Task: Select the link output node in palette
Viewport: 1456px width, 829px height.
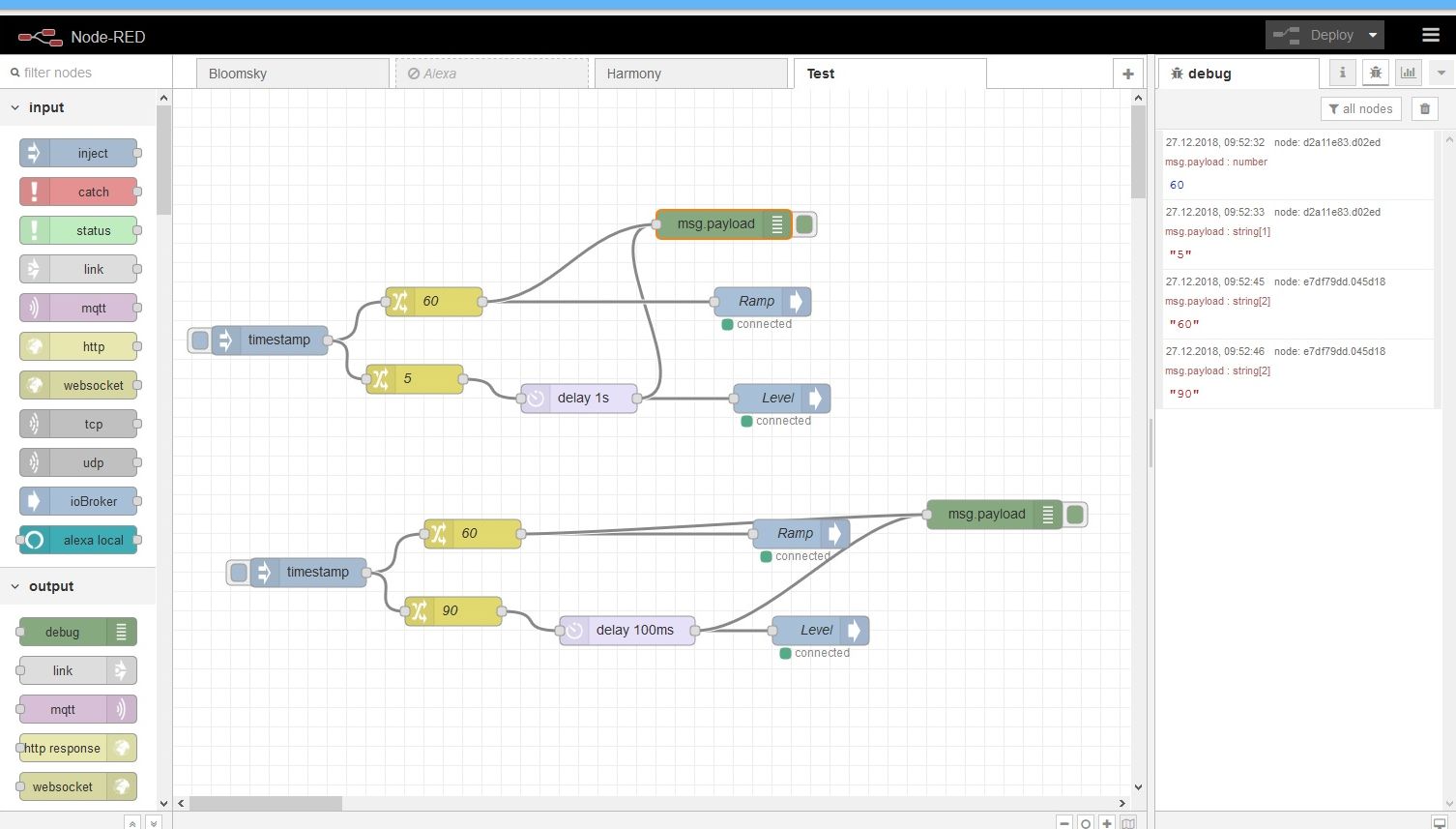Action: [78, 670]
